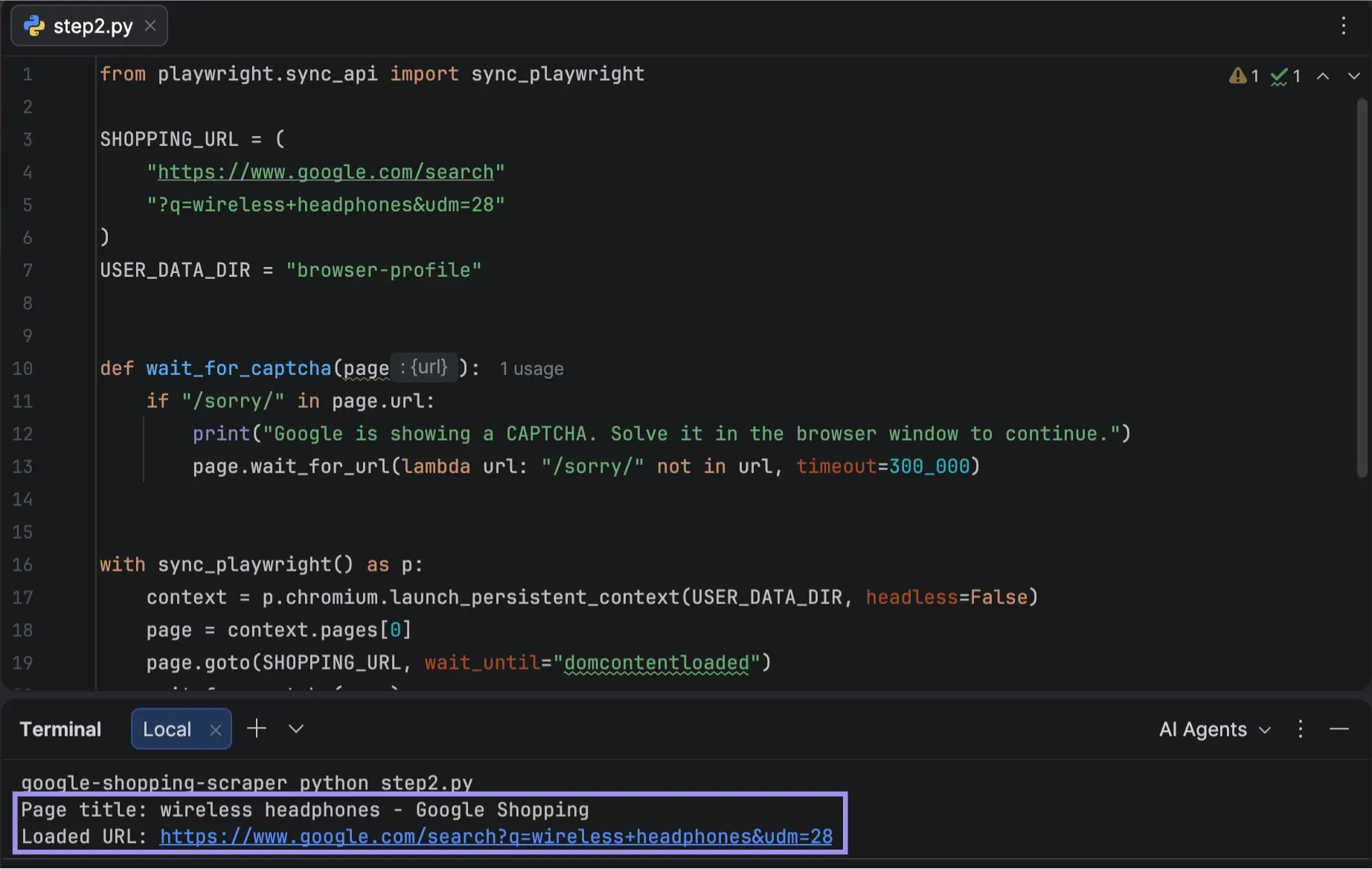
Task: Click the Terminal panel title
Action: coord(60,729)
